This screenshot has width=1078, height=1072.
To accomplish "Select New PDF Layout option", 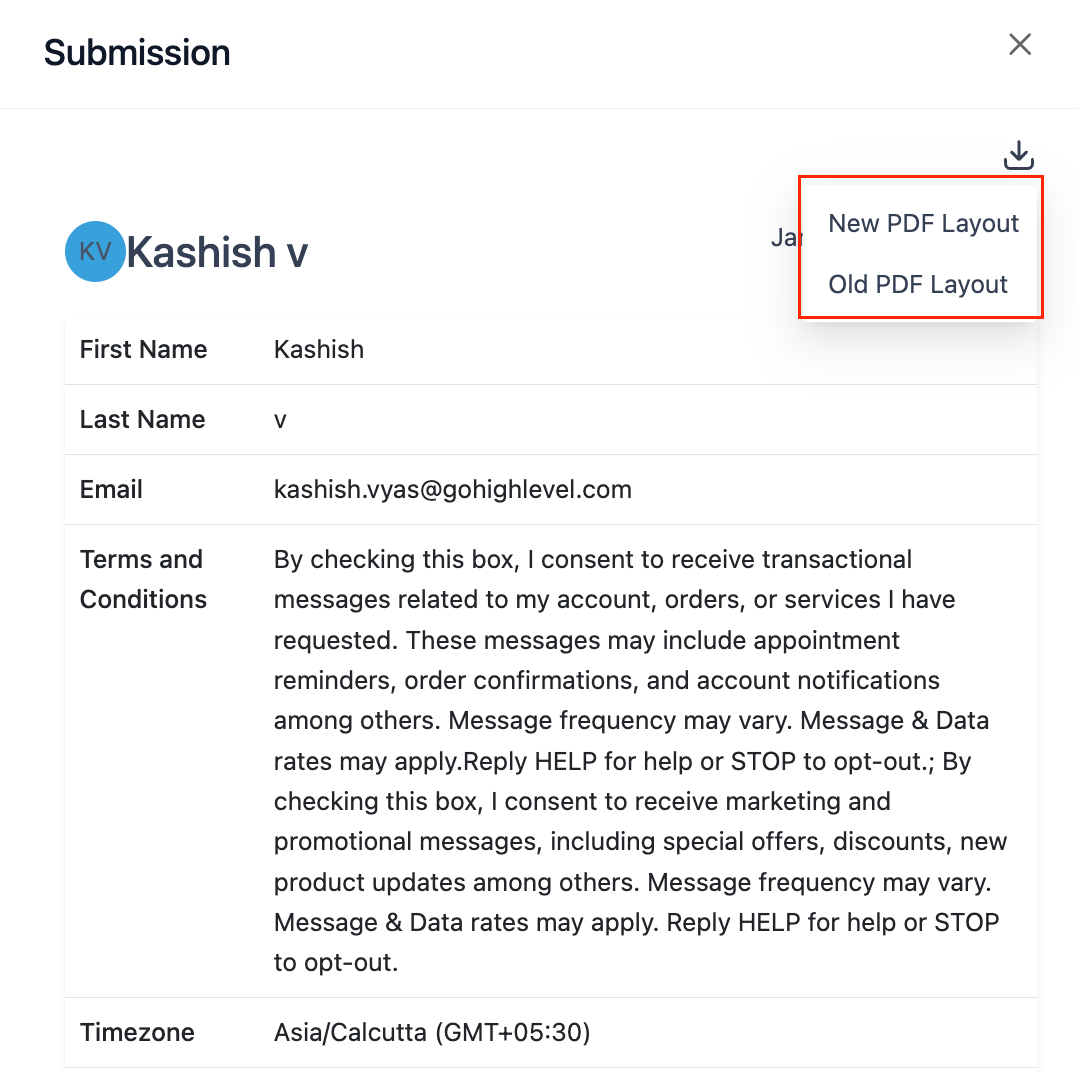I will coord(923,223).
